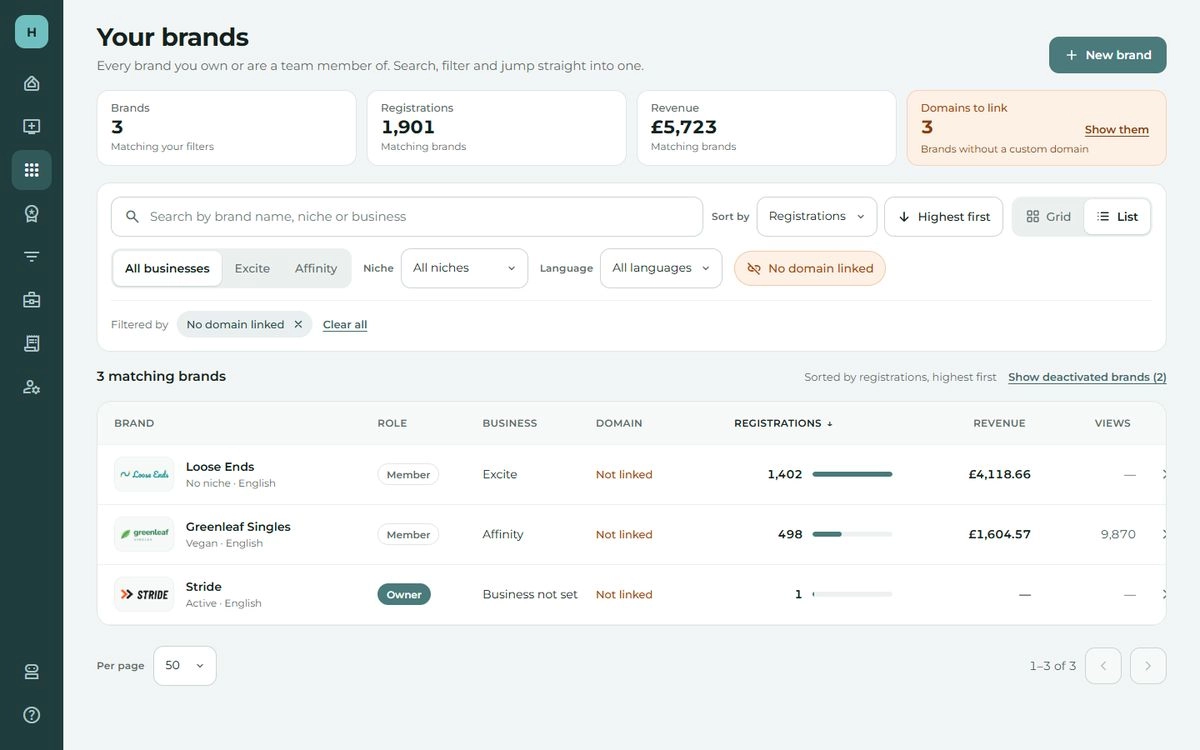The image size is (1200, 750).
Task: Open the Per page 50 dropdown
Action: click(185, 666)
